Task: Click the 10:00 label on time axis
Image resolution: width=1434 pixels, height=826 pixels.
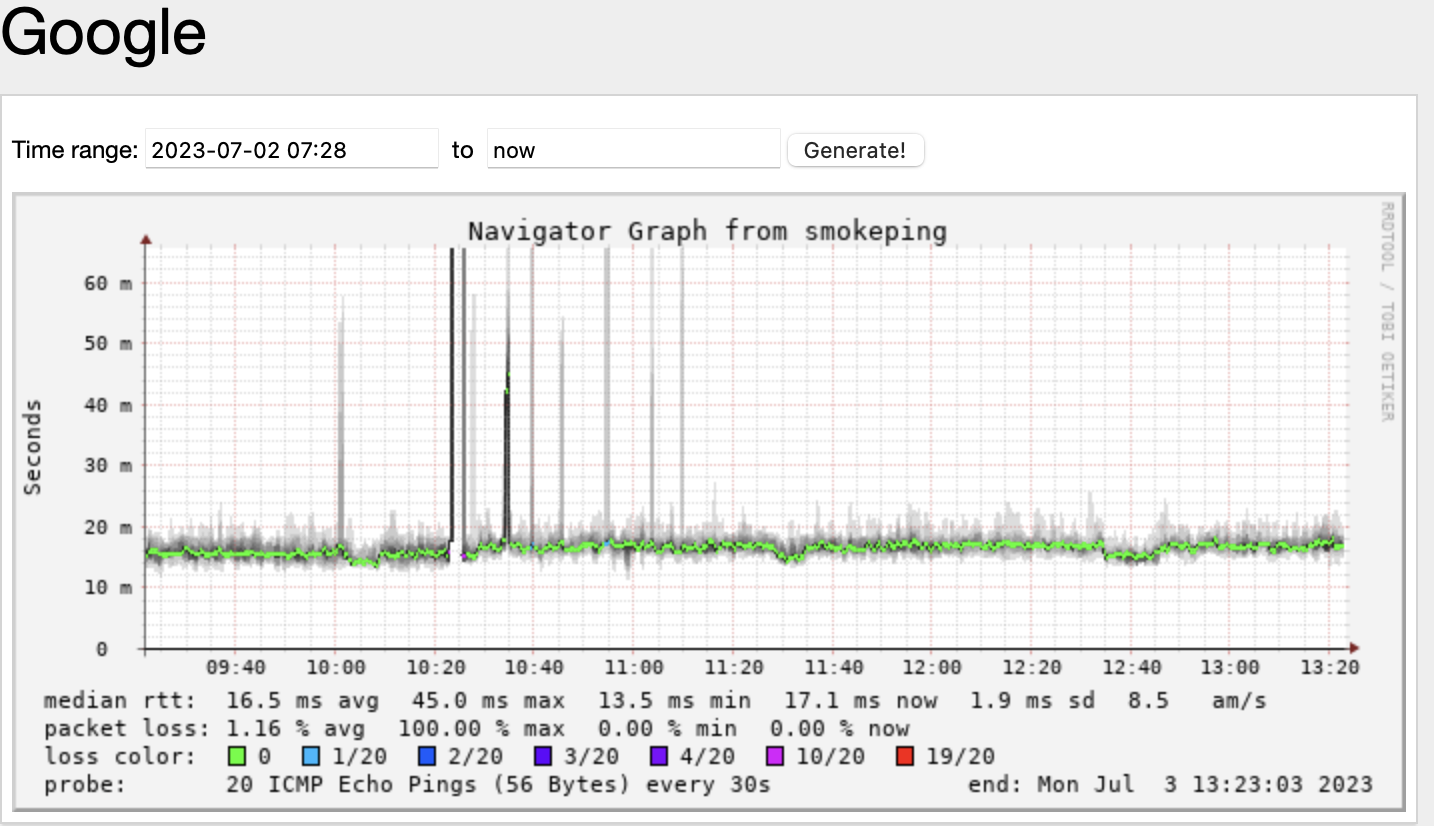Action: tap(335, 668)
